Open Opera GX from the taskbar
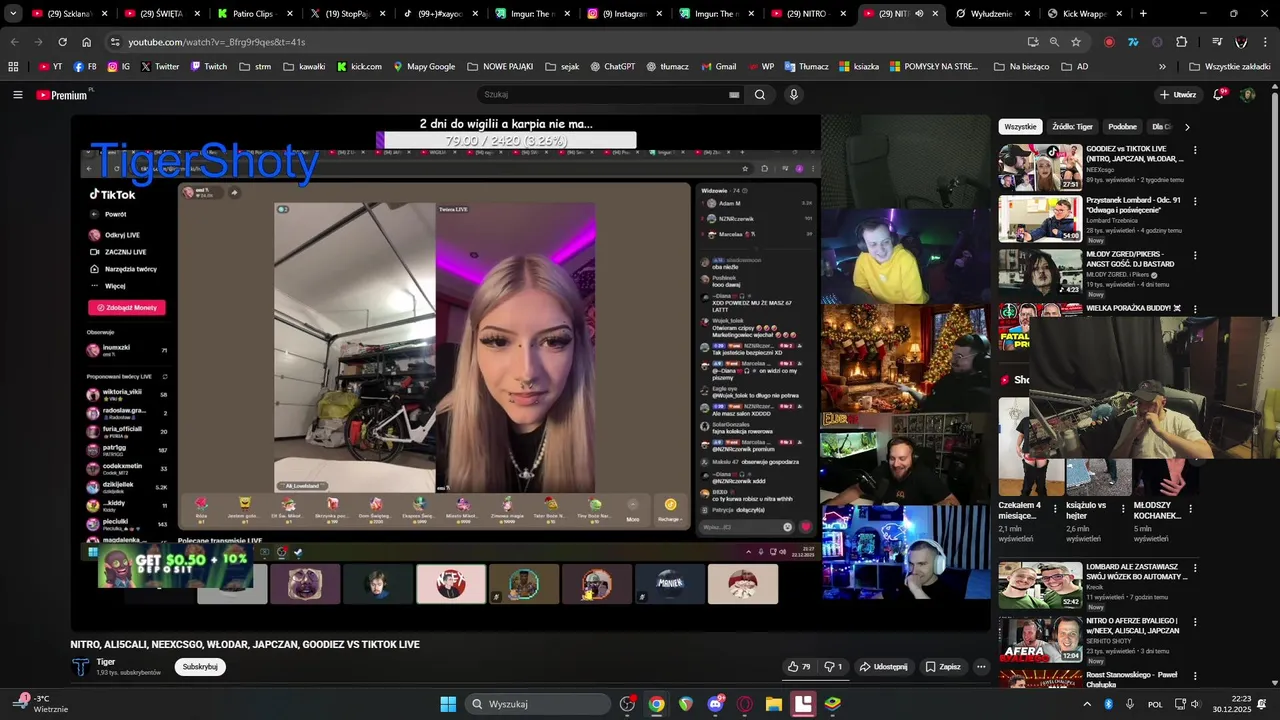Viewport: 1280px width, 720px height. tap(744, 704)
